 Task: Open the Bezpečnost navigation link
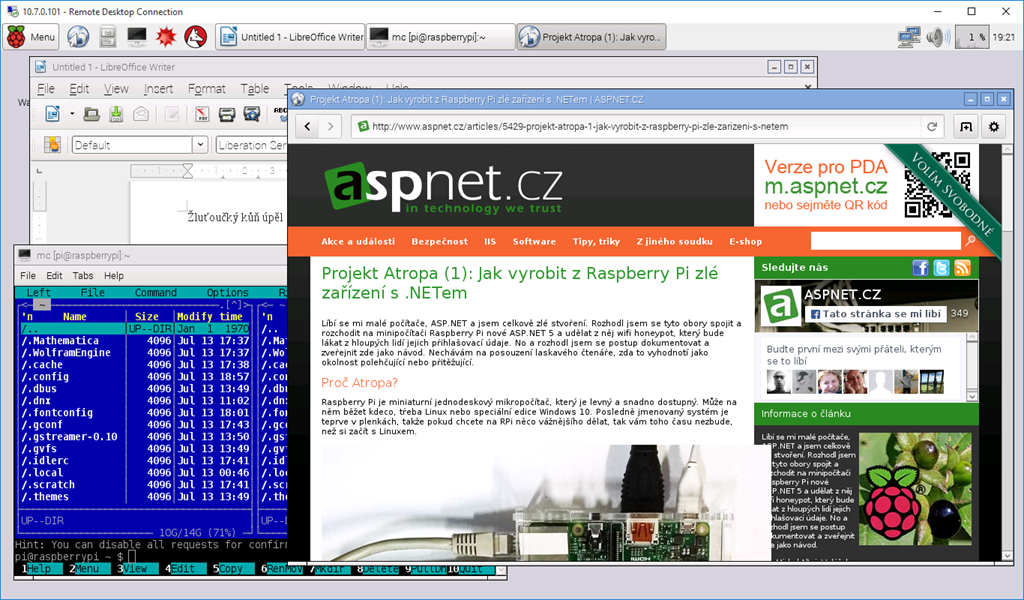point(439,241)
